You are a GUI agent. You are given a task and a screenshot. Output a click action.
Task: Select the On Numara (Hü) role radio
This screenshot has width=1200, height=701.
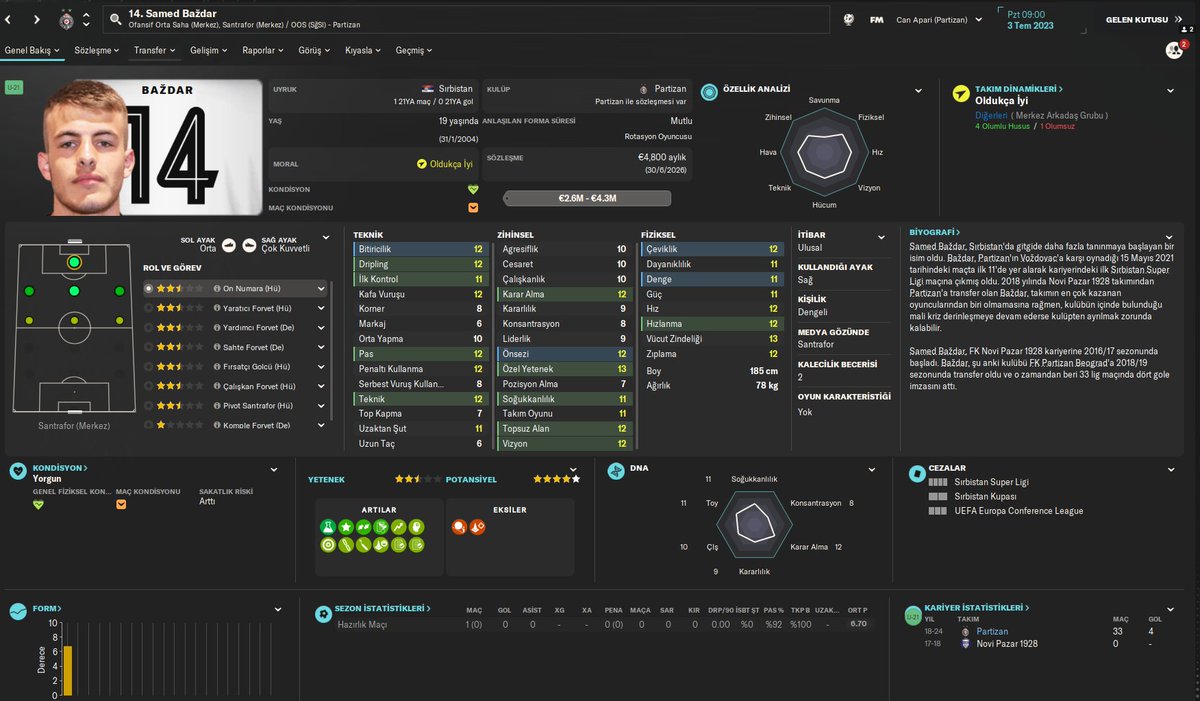coord(149,288)
